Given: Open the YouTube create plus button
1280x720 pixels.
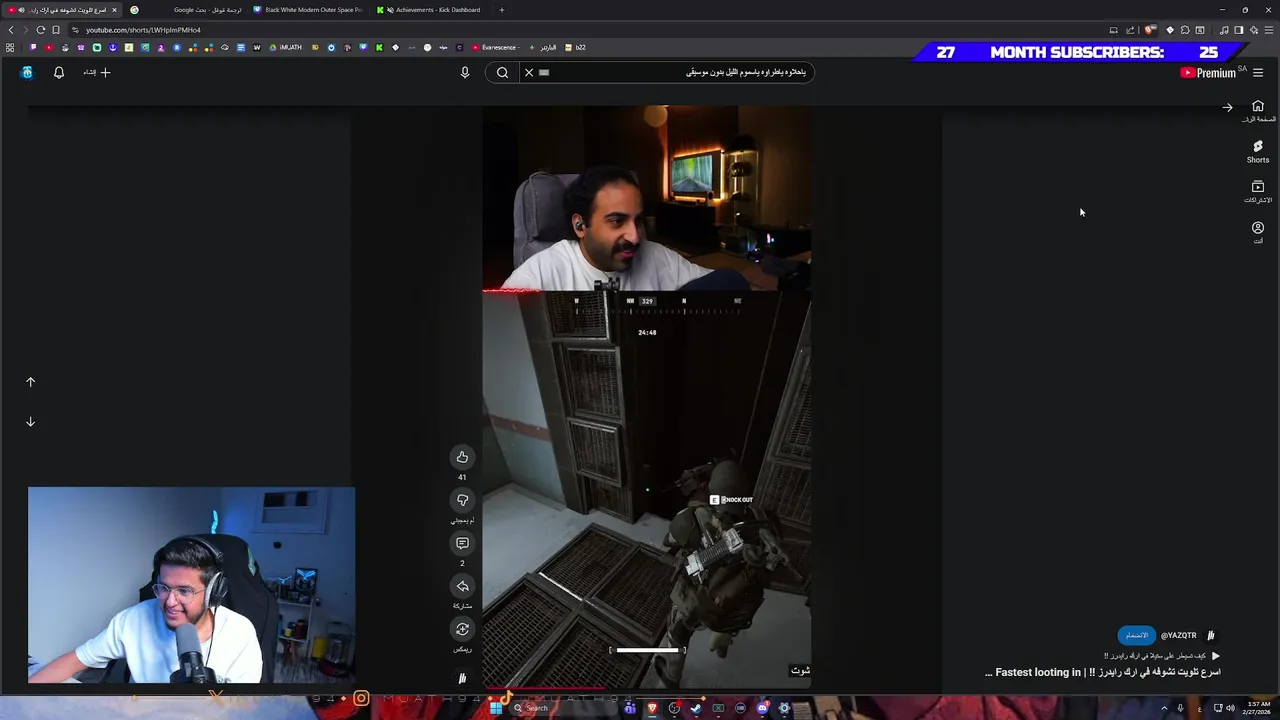Looking at the screenshot, I should coord(97,72).
